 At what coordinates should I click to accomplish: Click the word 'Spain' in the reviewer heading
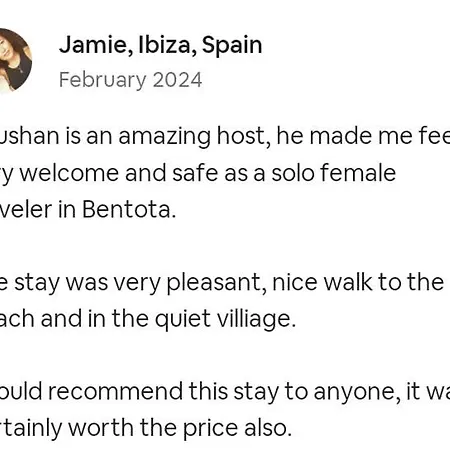(232, 46)
